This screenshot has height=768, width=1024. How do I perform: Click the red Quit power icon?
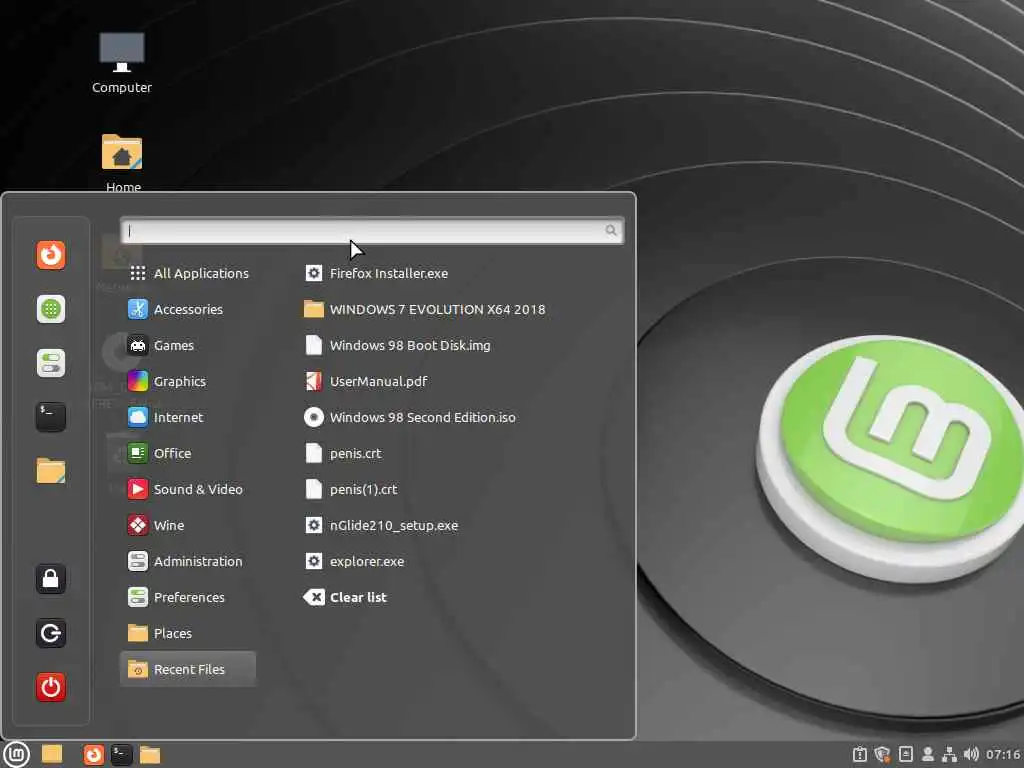(51, 687)
